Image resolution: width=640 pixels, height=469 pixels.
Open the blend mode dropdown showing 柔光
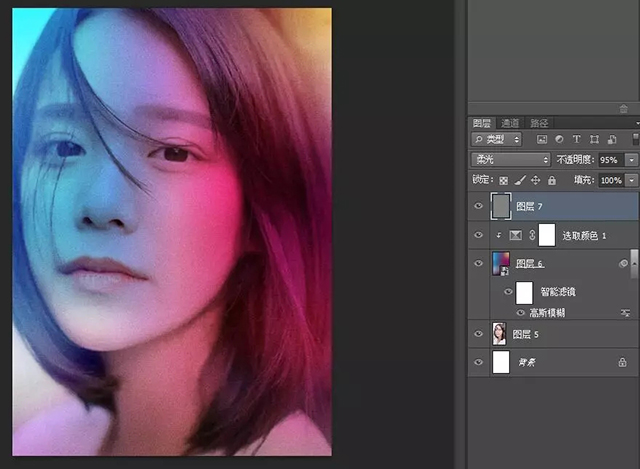click(x=510, y=160)
